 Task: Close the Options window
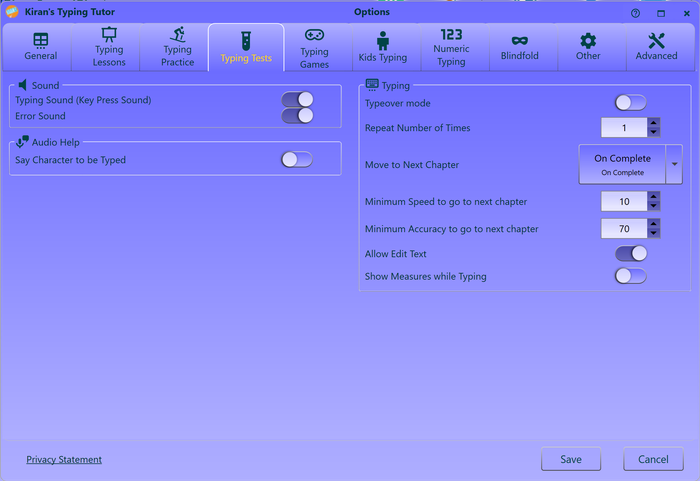pos(687,13)
